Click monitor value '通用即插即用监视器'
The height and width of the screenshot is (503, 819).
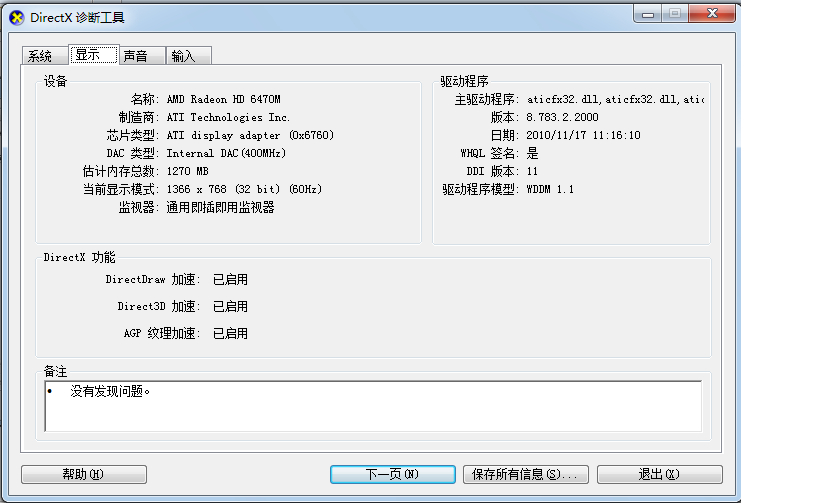(220, 207)
